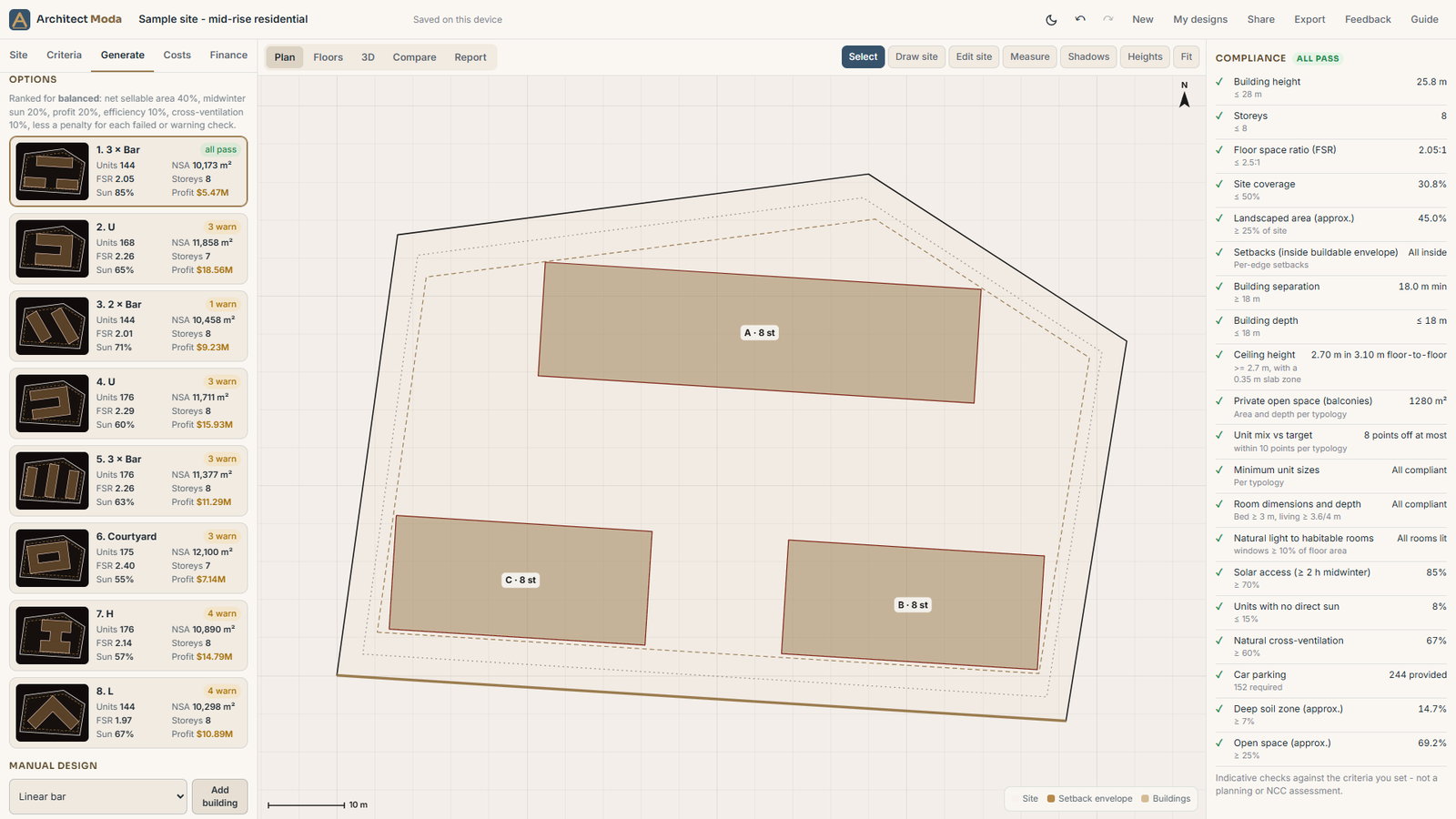Click the Fit view button
Screen dimensions: 1456x819
coord(1187,56)
